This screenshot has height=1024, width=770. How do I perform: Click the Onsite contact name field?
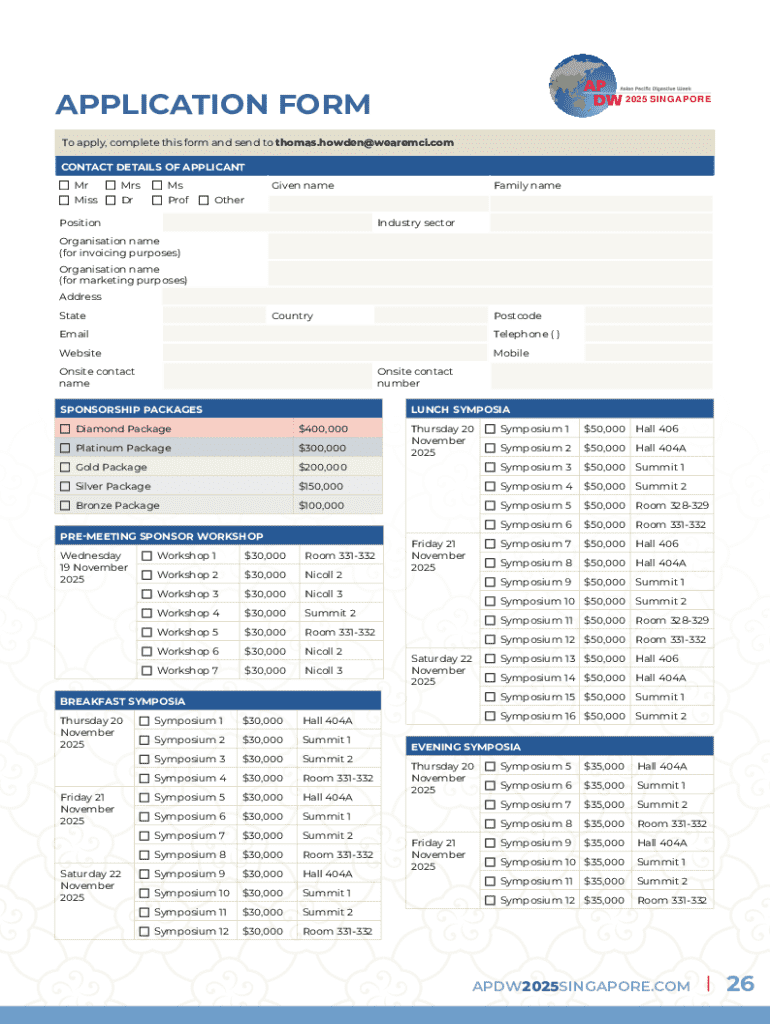tap(267, 377)
